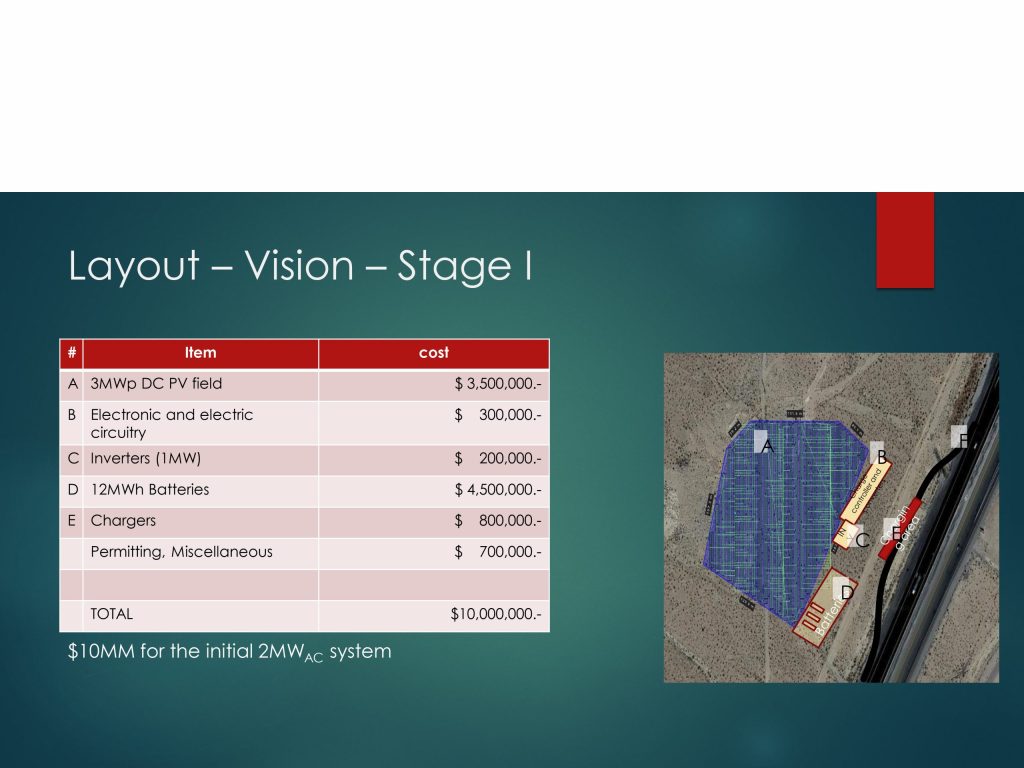This screenshot has height=768, width=1024.
Task: Click row letter "A" in the table
Action: pos(72,384)
